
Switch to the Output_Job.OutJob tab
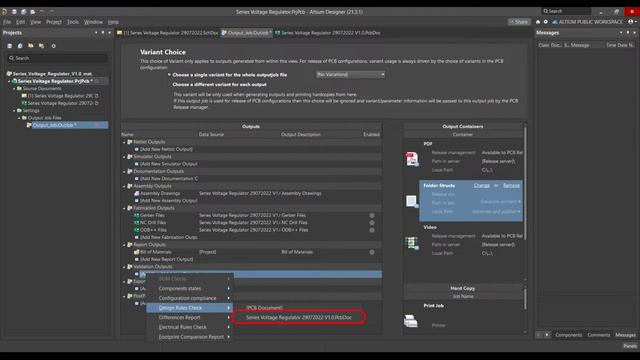(247, 33)
